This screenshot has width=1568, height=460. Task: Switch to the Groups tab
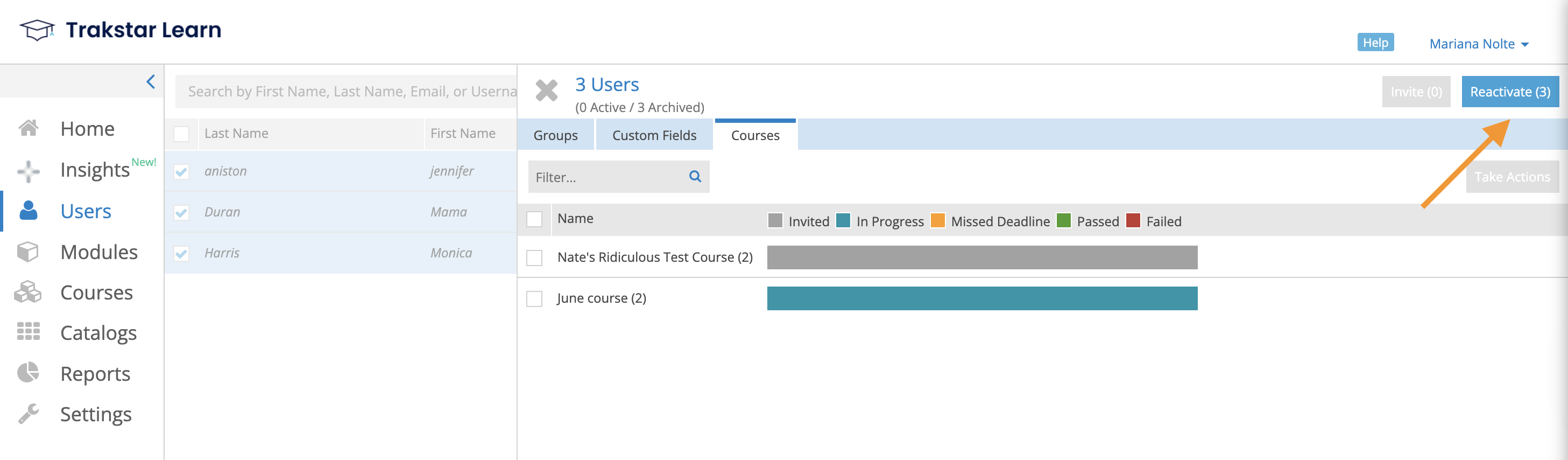555,135
